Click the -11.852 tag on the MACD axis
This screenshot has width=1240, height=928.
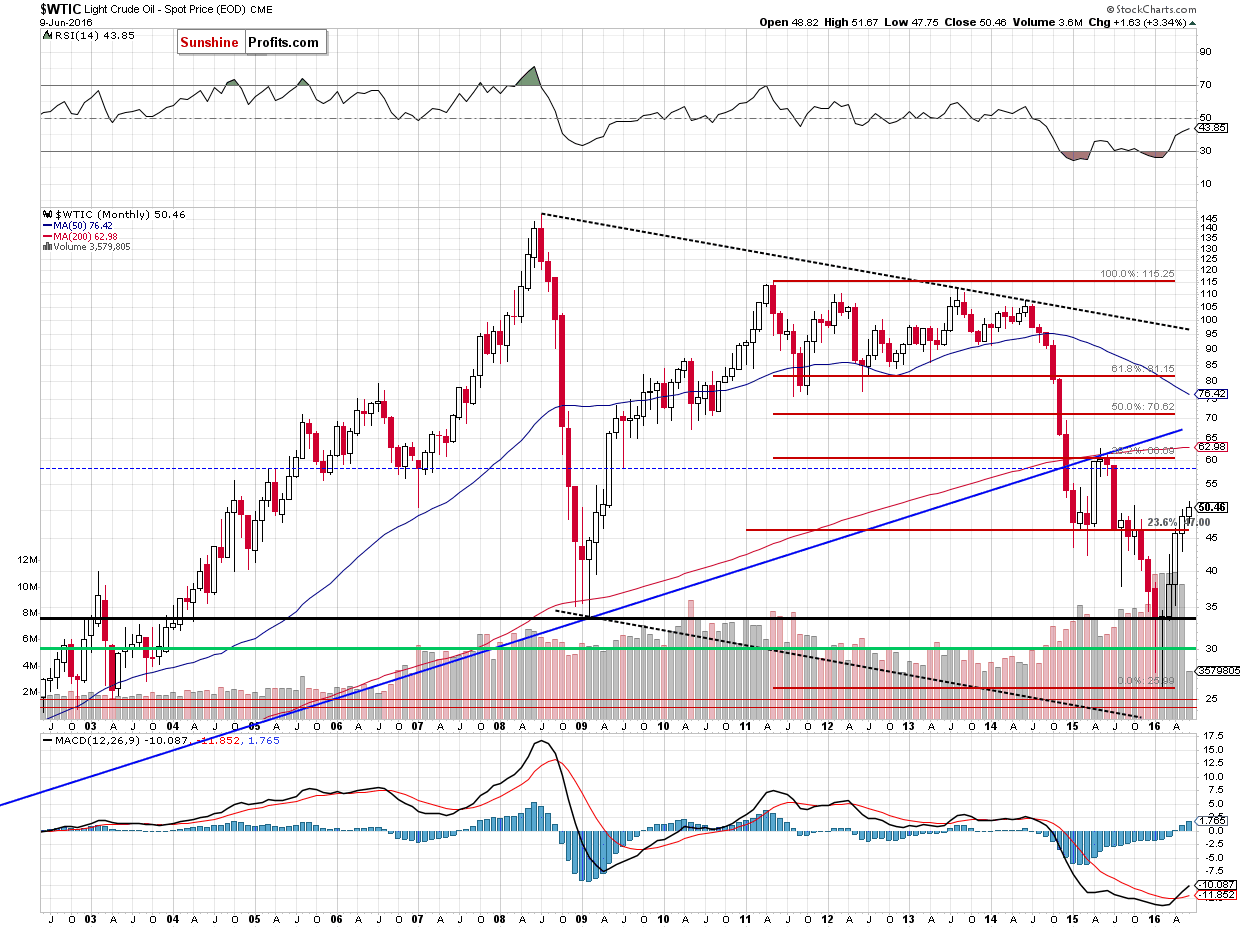click(x=1216, y=895)
